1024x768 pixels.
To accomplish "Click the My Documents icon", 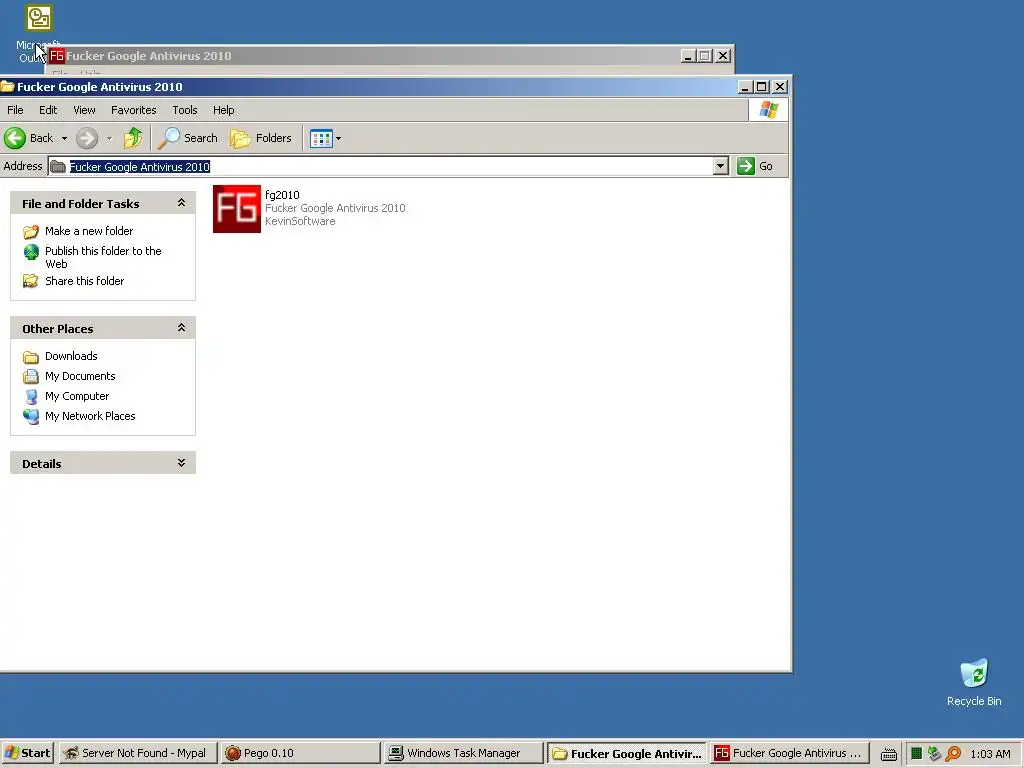I will (31, 376).
